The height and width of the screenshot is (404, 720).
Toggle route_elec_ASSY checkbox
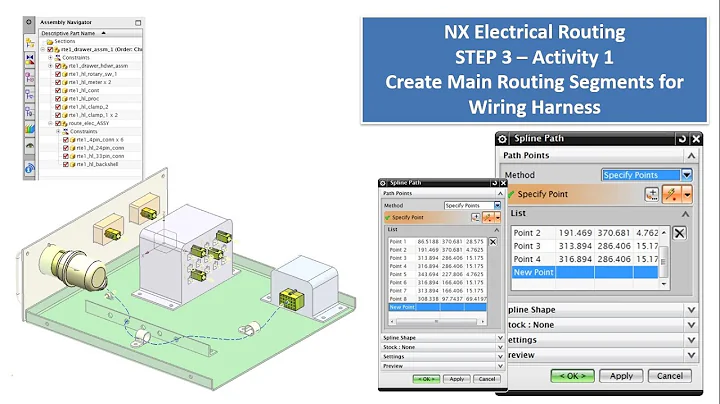(x=58, y=123)
